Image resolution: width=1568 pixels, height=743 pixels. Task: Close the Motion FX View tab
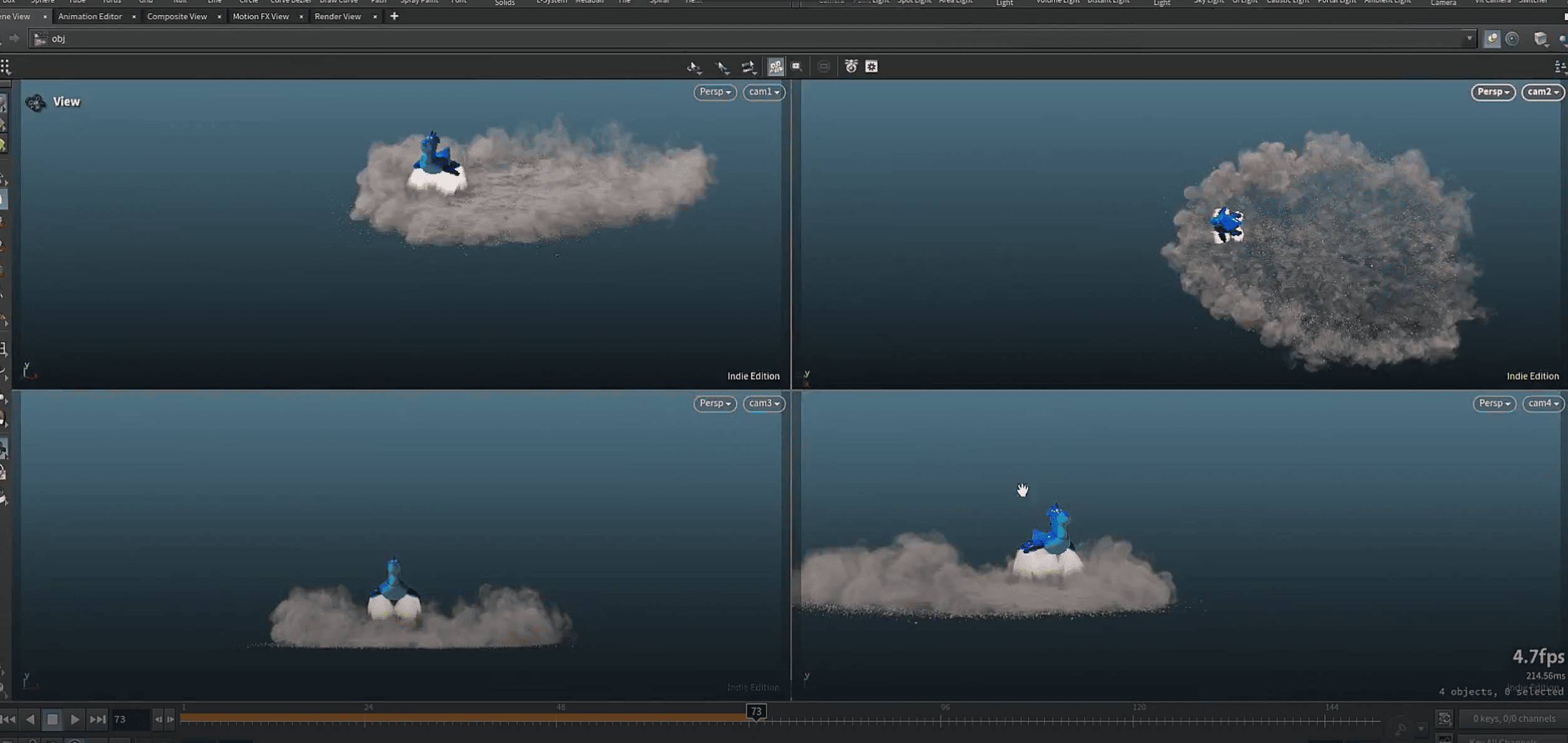301,17
